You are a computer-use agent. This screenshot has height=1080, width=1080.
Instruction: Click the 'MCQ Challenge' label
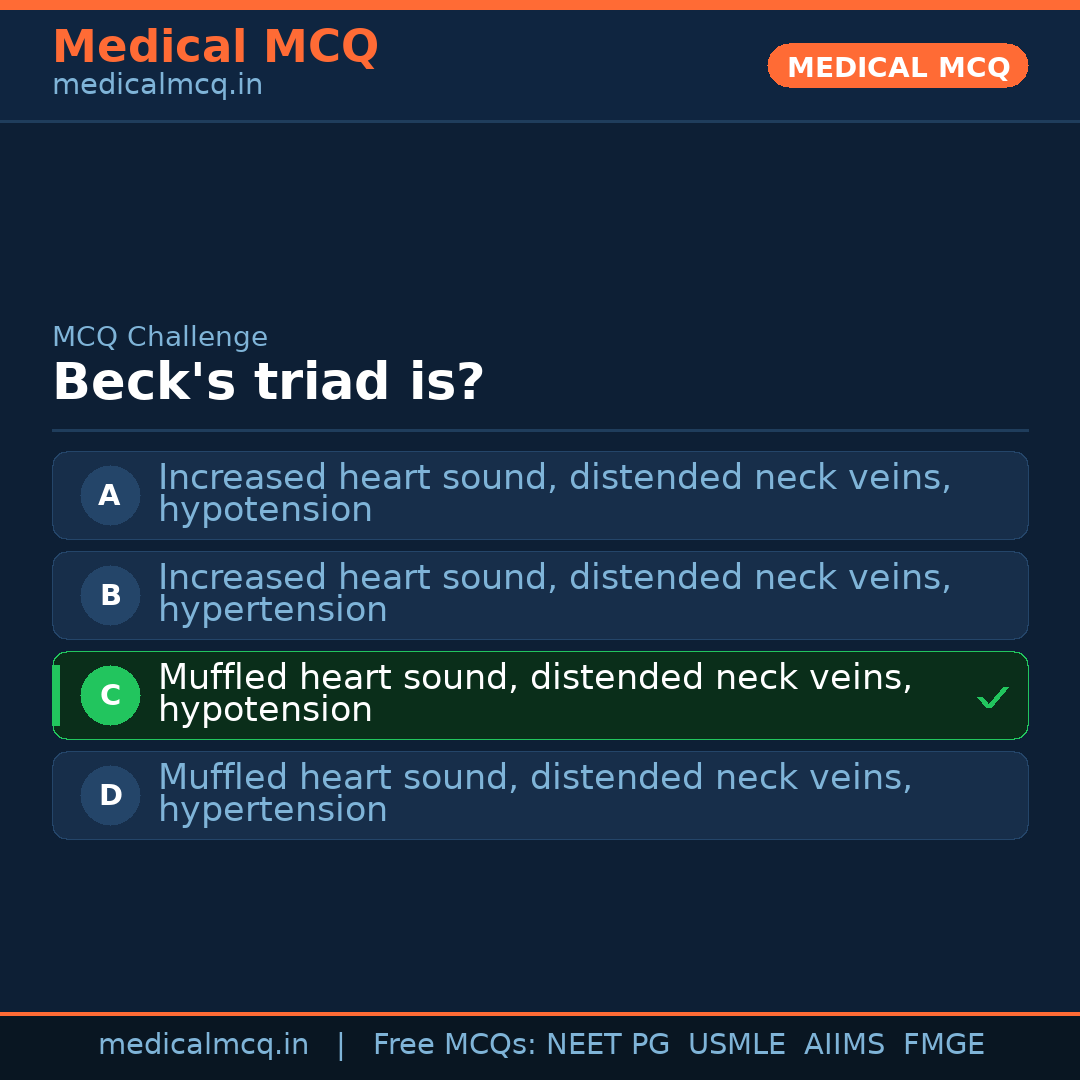(x=160, y=337)
